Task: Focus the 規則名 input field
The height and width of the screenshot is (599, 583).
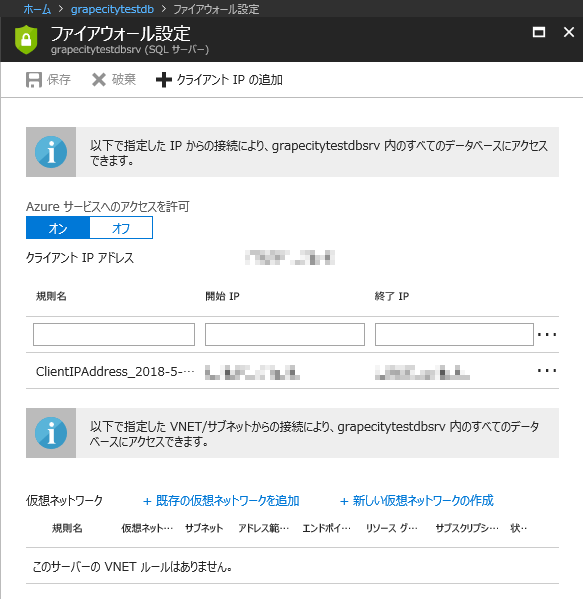Action: click(114, 334)
